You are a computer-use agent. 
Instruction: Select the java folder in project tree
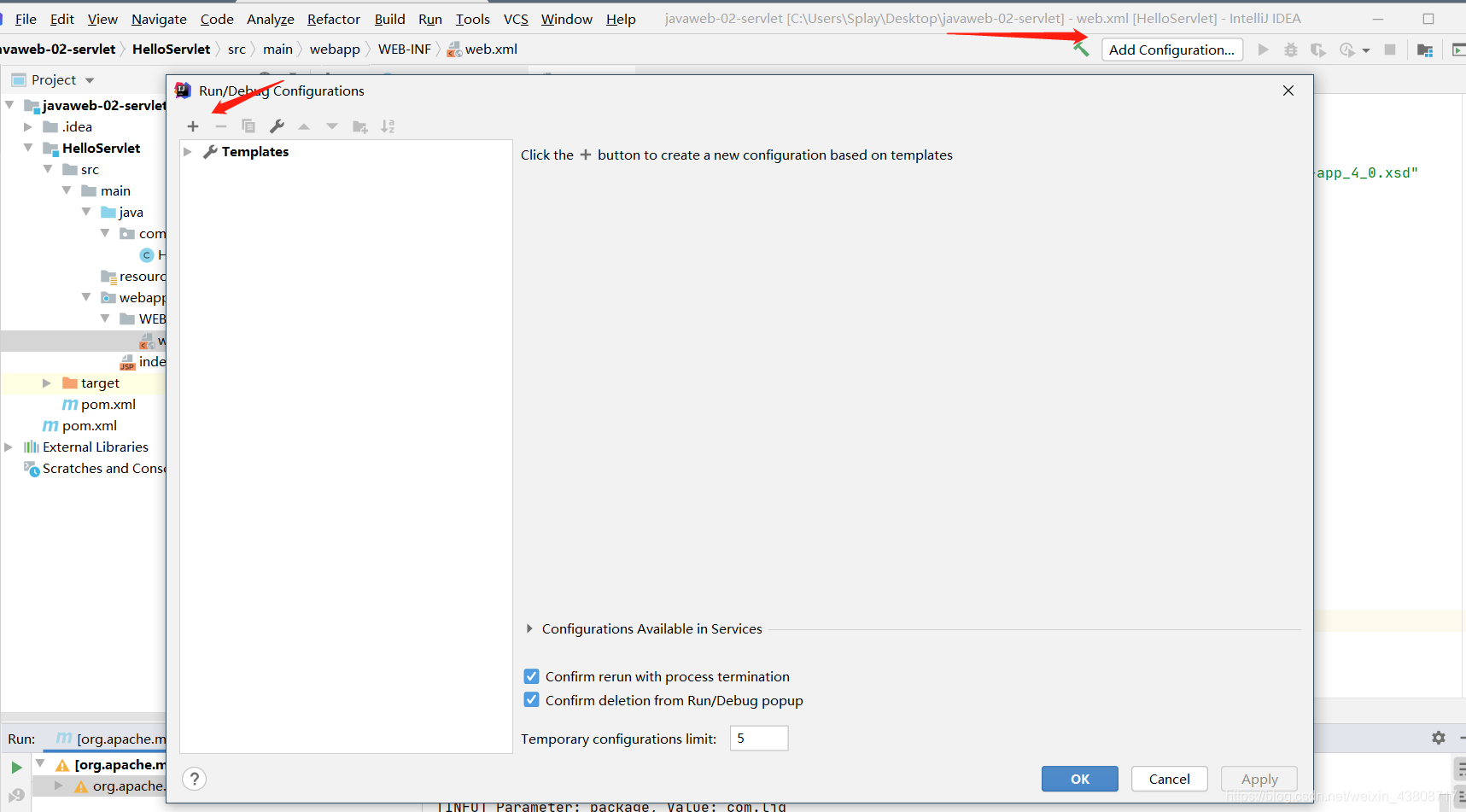131,212
